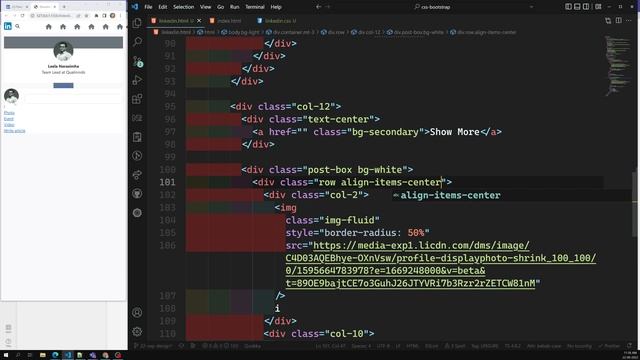
Task: Click the post input field beside the small avatar
Action: click(73, 98)
